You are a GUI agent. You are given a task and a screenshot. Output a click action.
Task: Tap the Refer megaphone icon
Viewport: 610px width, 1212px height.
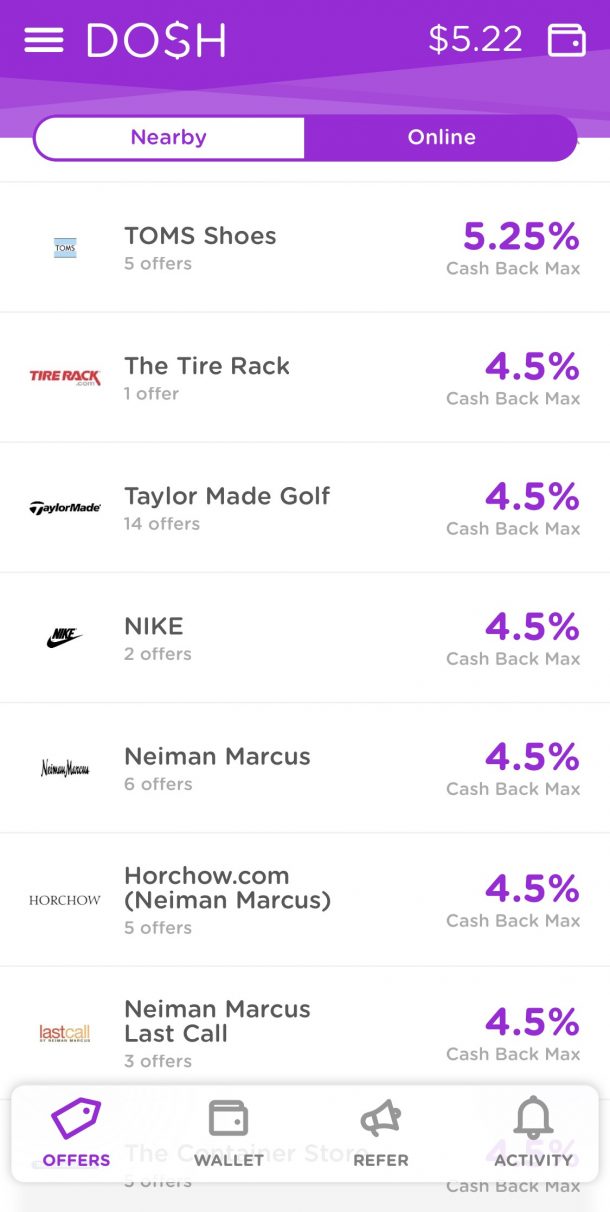tap(381, 1120)
